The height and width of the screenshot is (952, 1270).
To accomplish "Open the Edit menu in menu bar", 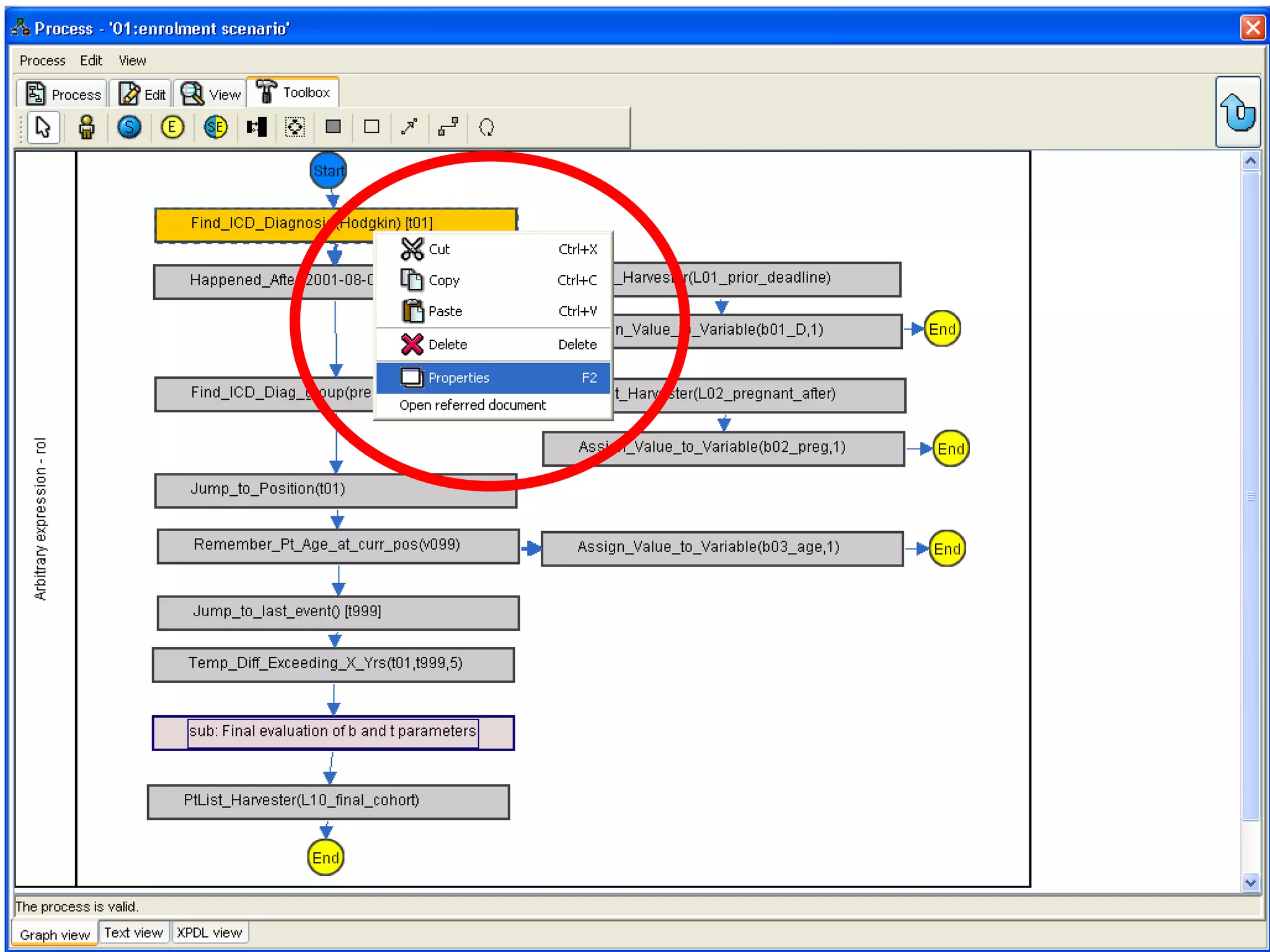I will (91, 61).
